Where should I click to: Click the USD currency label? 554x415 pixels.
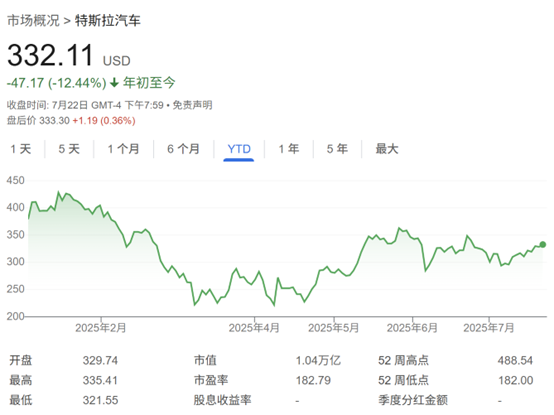tap(117, 61)
